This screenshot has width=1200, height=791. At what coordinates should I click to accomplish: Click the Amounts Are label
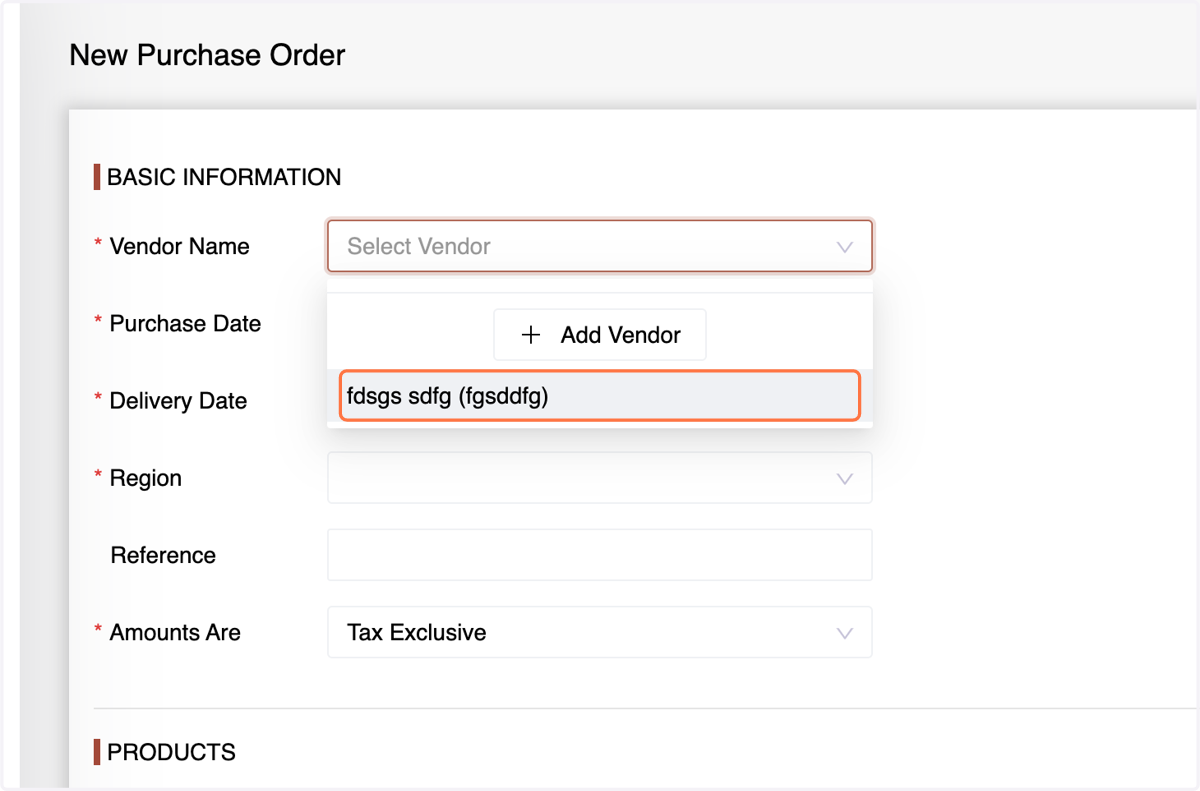tap(175, 632)
